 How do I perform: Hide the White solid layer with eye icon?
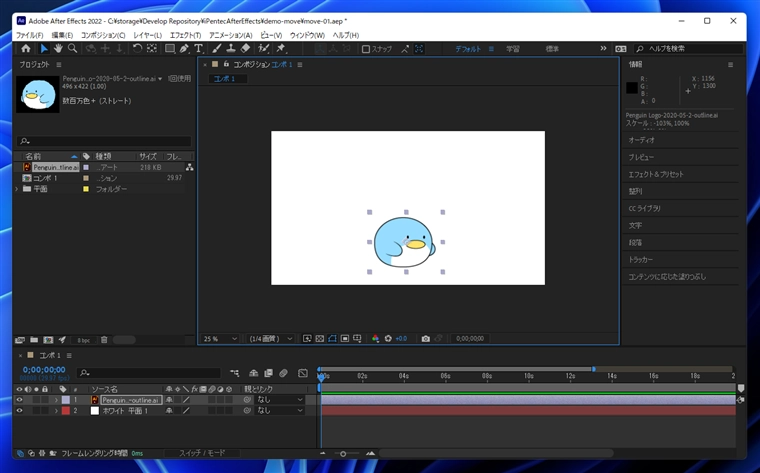19,410
